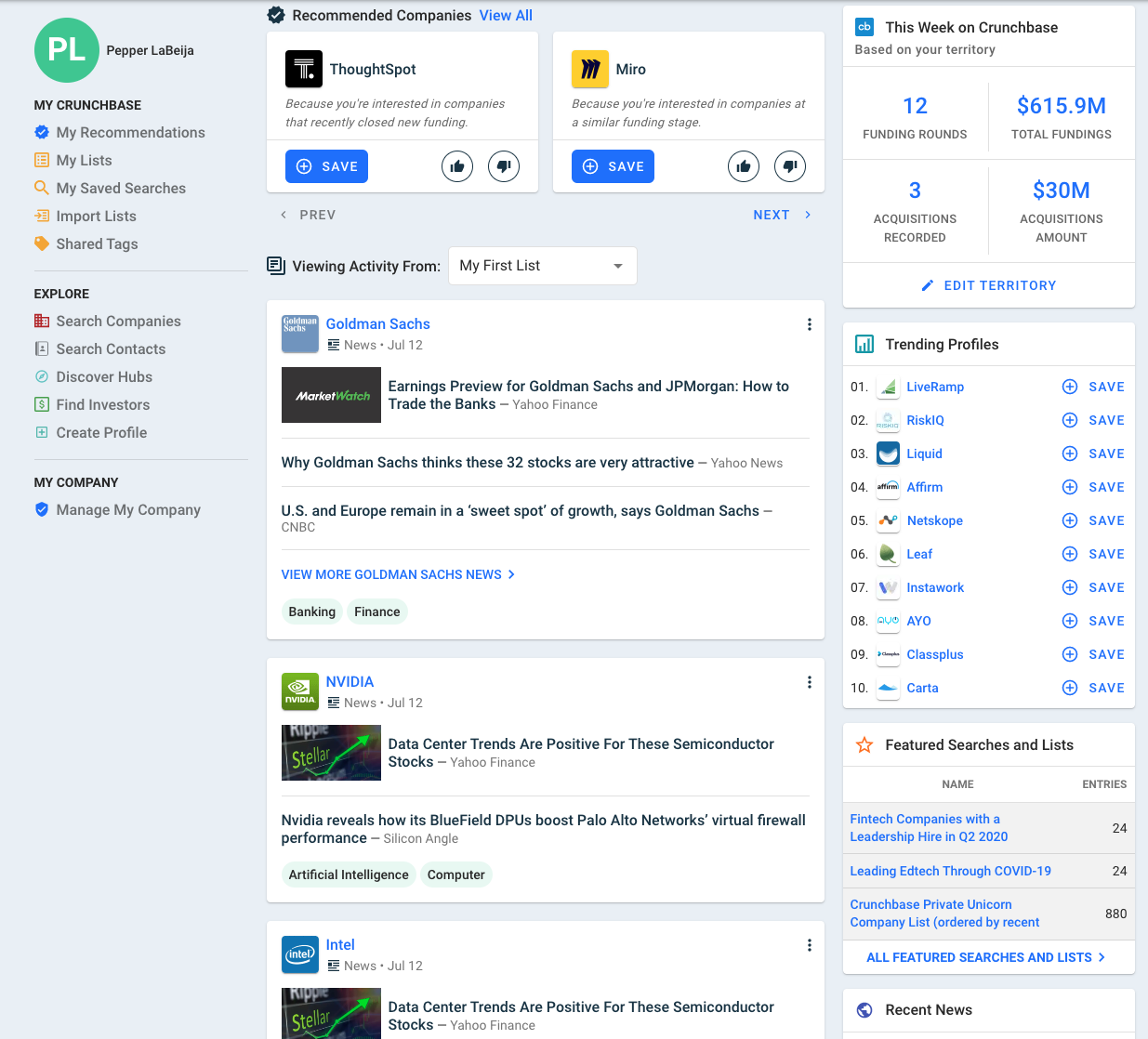Click the MarketWatch article thumbnail

point(331,395)
